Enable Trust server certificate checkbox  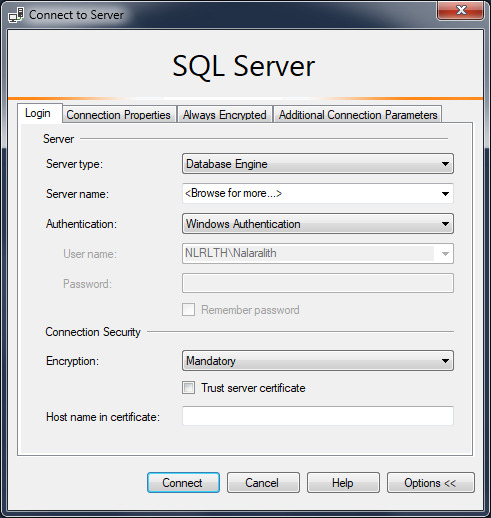tap(188, 388)
